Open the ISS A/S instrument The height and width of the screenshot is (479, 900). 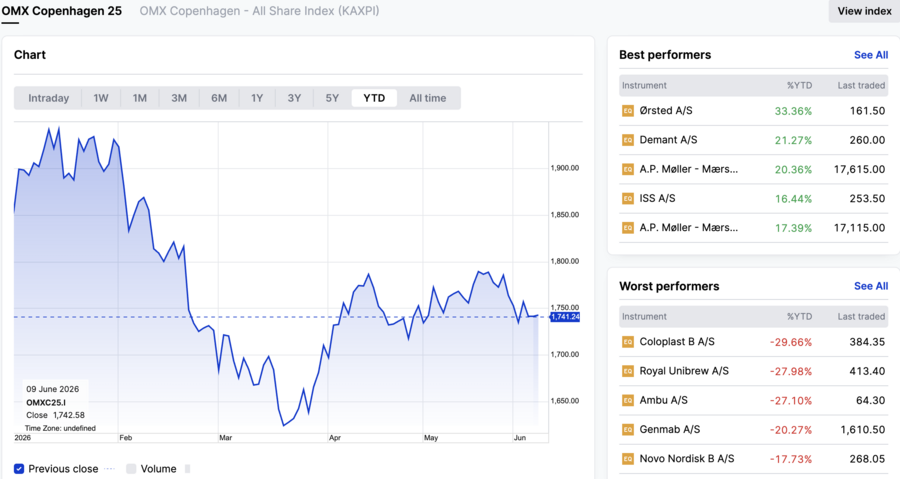(x=657, y=198)
